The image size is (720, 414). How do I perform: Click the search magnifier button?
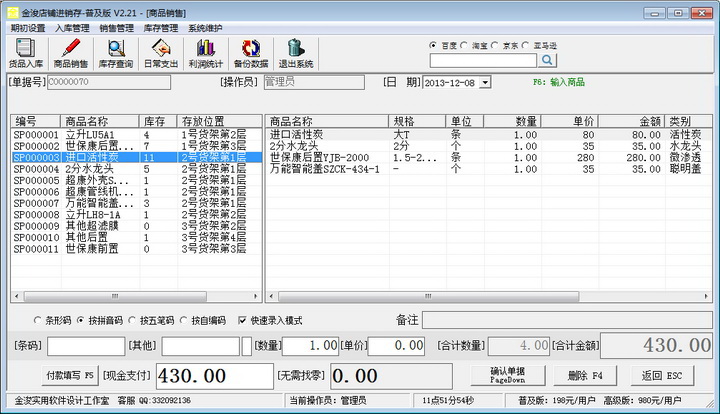pos(547,60)
